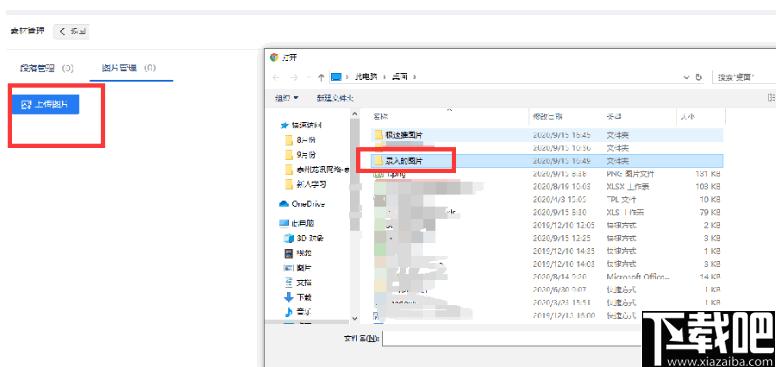Screen dimensions: 777x367
Task: Select the row typed PNG 图片文件
Action: click(548, 174)
